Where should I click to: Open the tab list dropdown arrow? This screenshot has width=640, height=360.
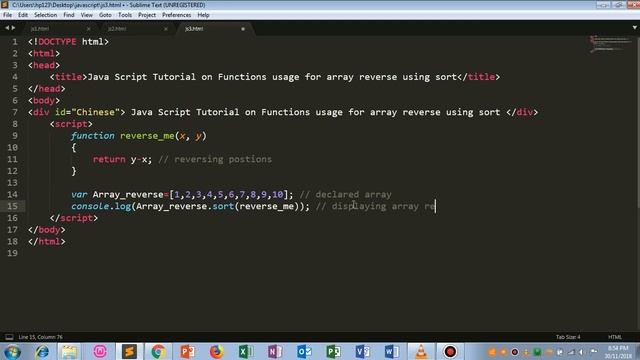[634, 28]
